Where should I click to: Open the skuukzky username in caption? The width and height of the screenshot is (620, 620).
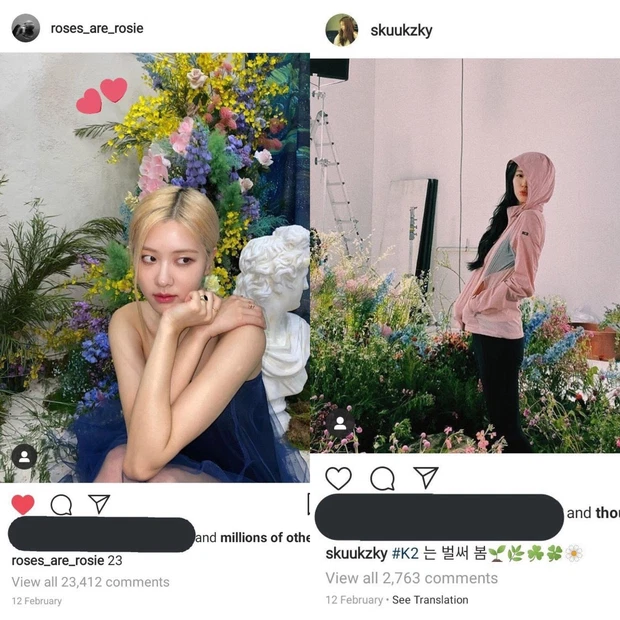click(x=356, y=554)
